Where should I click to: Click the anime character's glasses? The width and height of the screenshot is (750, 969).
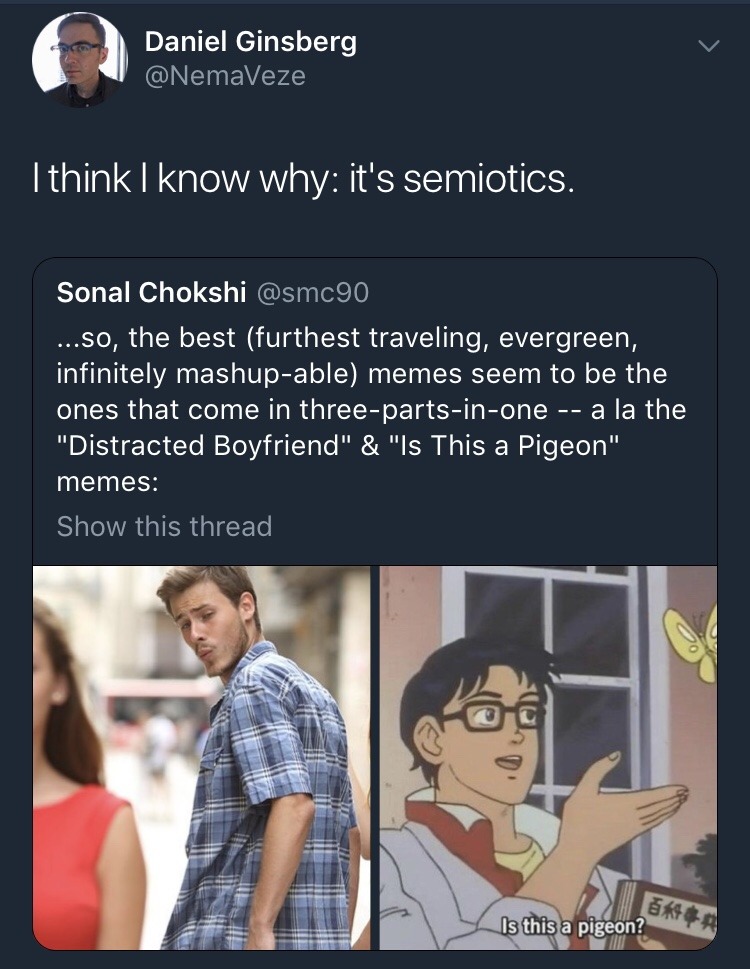[x=494, y=715]
